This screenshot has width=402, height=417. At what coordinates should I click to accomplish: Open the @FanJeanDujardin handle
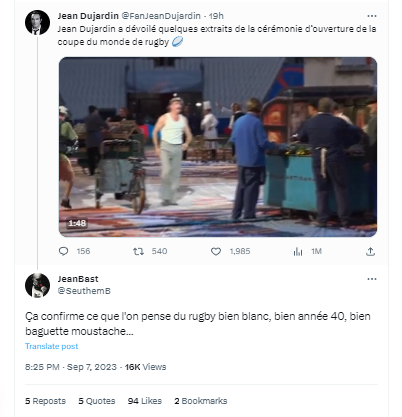(161, 16)
